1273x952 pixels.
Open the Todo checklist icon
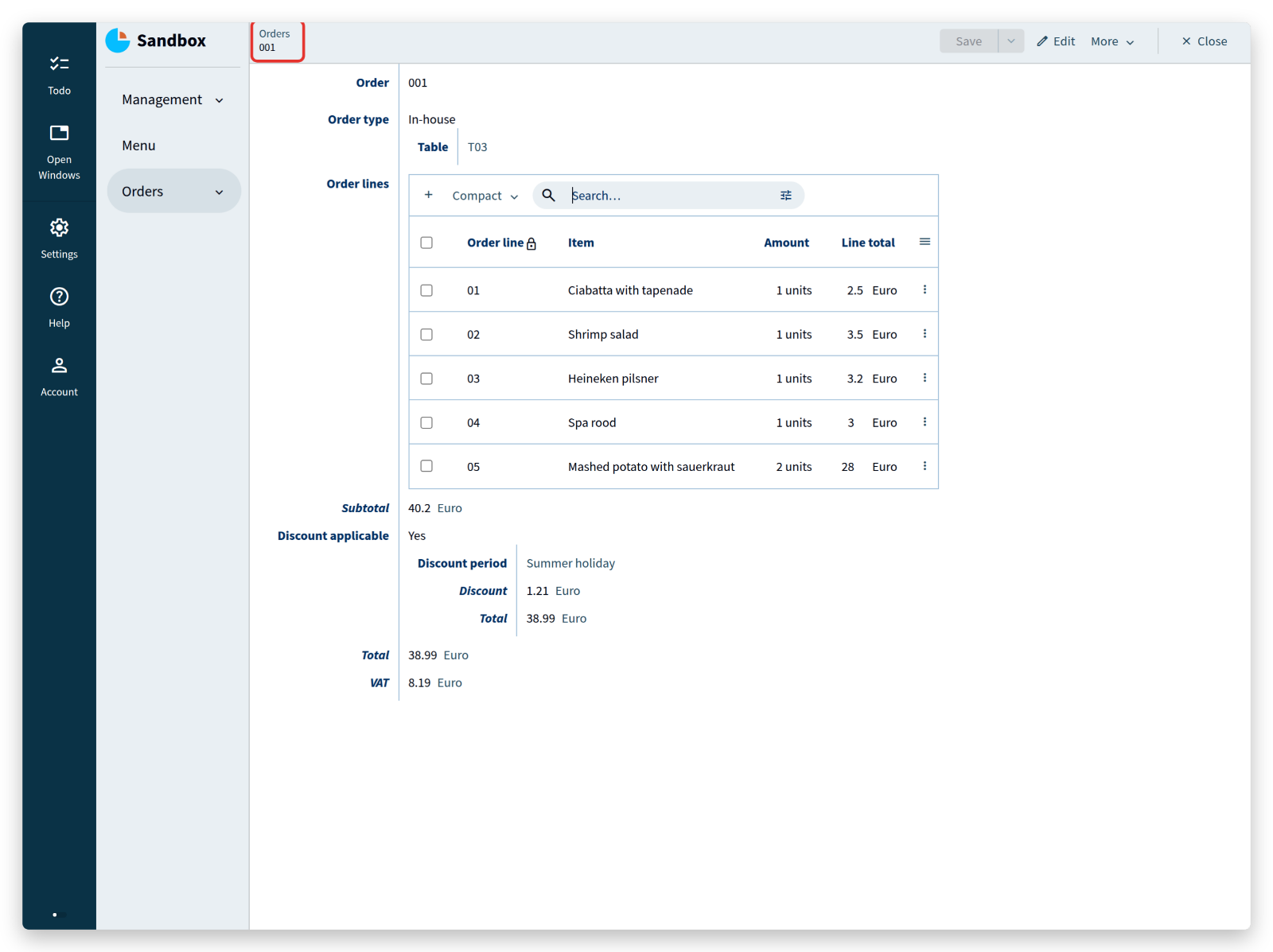[x=59, y=64]
